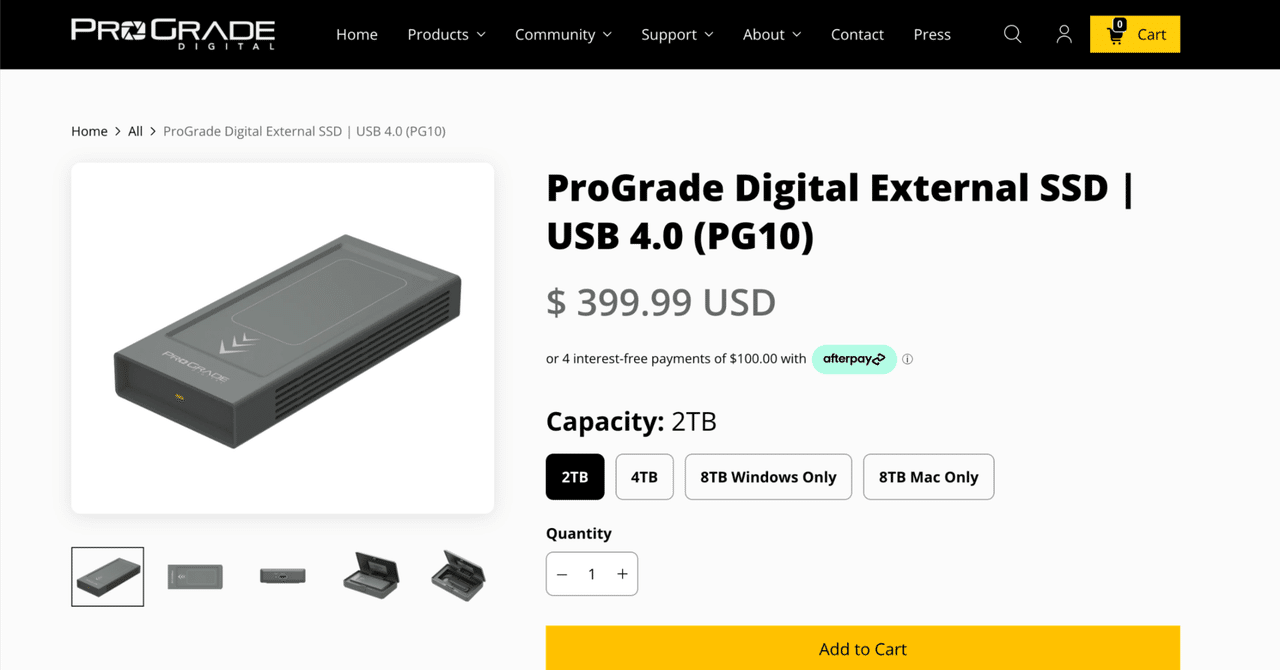Click the Afterpay info icon
Image resolution: width=1280 pixels, height=670 pixels.
click(907, 359)
